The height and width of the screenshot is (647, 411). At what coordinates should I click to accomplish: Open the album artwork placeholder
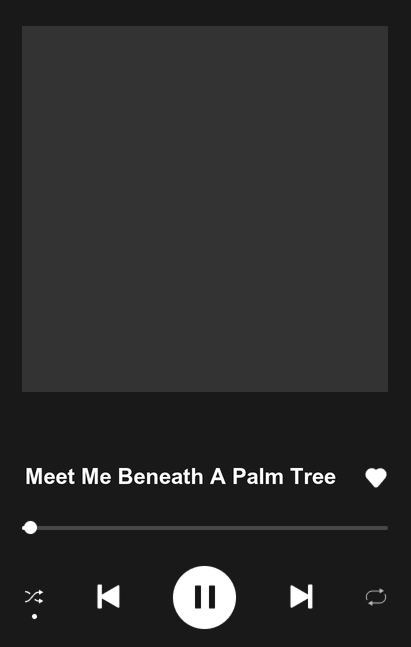205,209
